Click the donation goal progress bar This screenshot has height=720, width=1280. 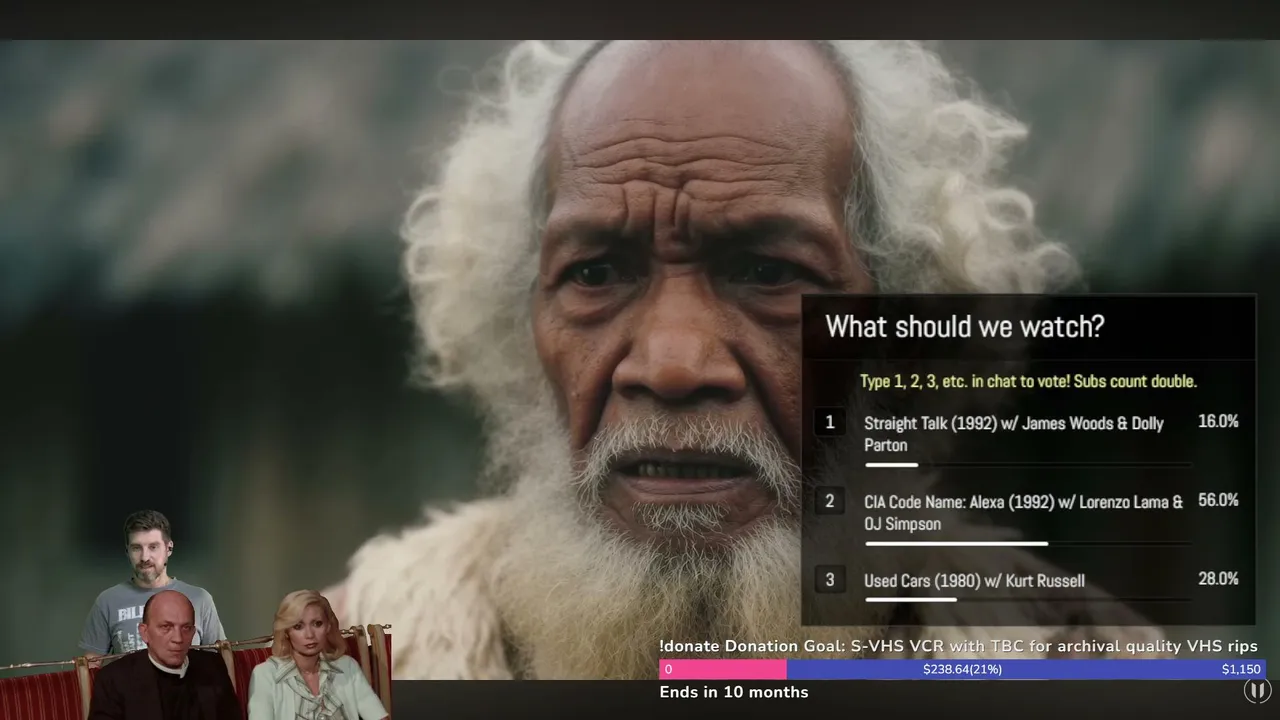(x=962, y=670)
